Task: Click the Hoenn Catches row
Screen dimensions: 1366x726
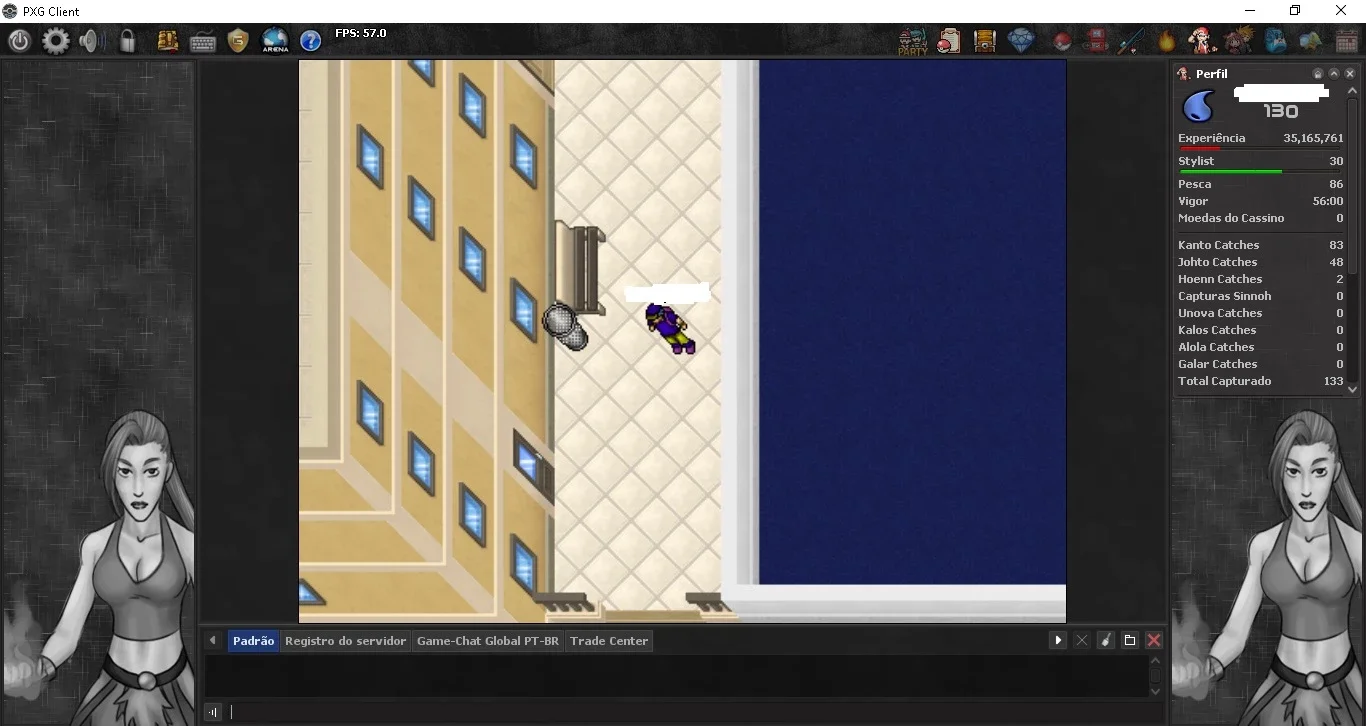Action: coord(1261,279)
